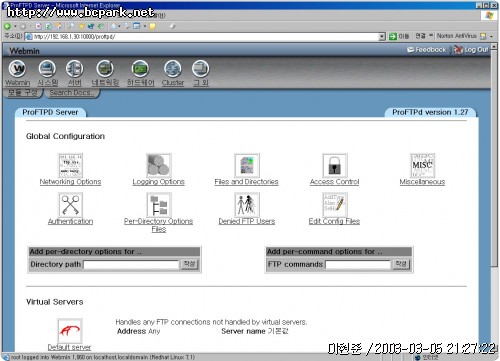This screenshot has width=500, height=361.
Task: Click the Denied FTP Users icon
Action: coord(247,205)
